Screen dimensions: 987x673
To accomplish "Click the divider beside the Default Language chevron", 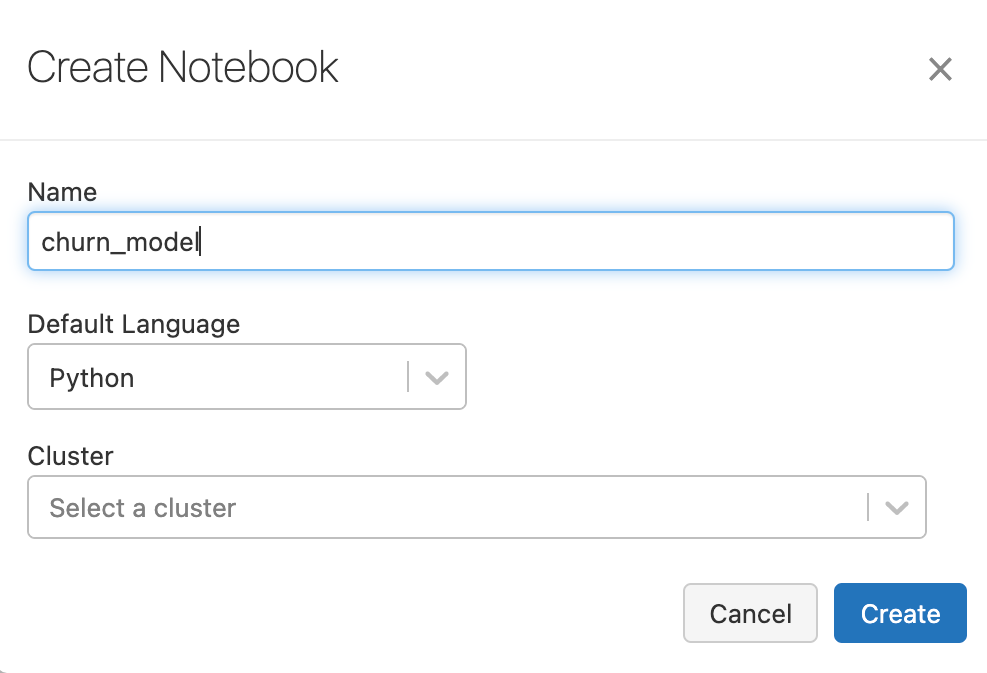I will (408, 378).
